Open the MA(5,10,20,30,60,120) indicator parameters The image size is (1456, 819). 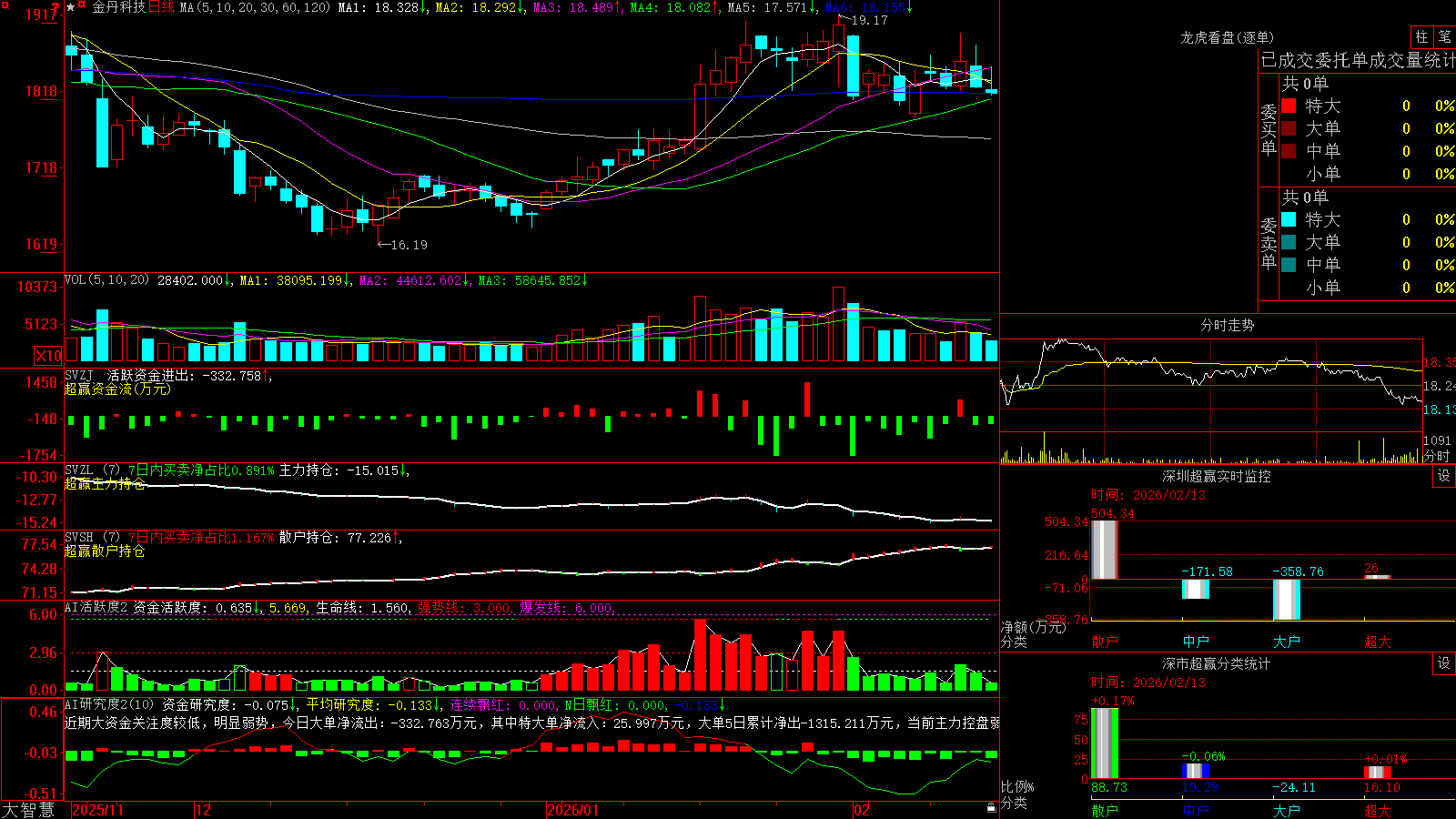[254, 7]
